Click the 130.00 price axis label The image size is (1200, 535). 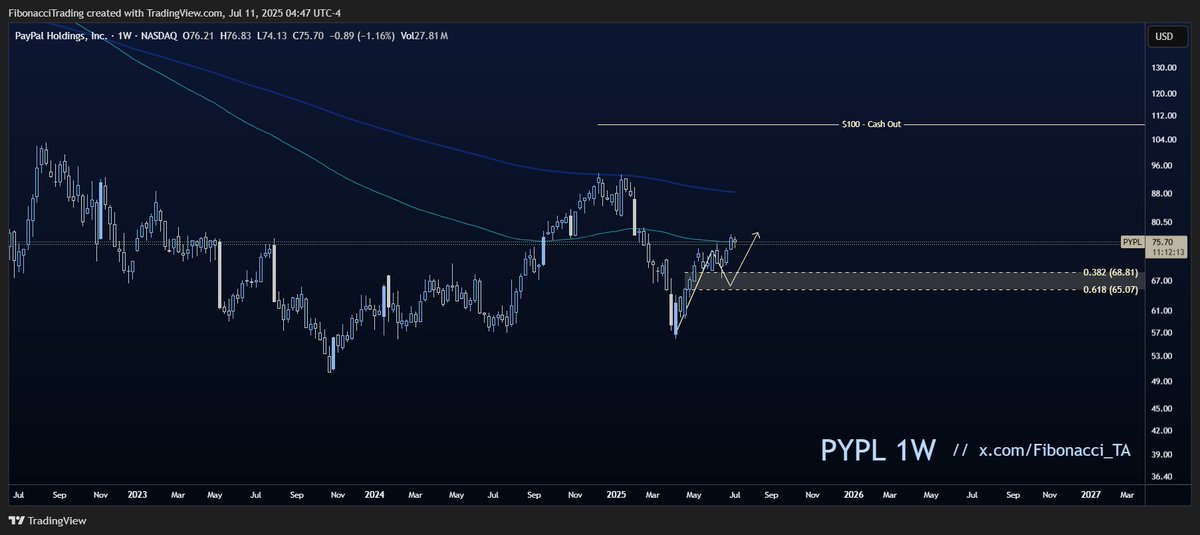(x=1163, y=68)
